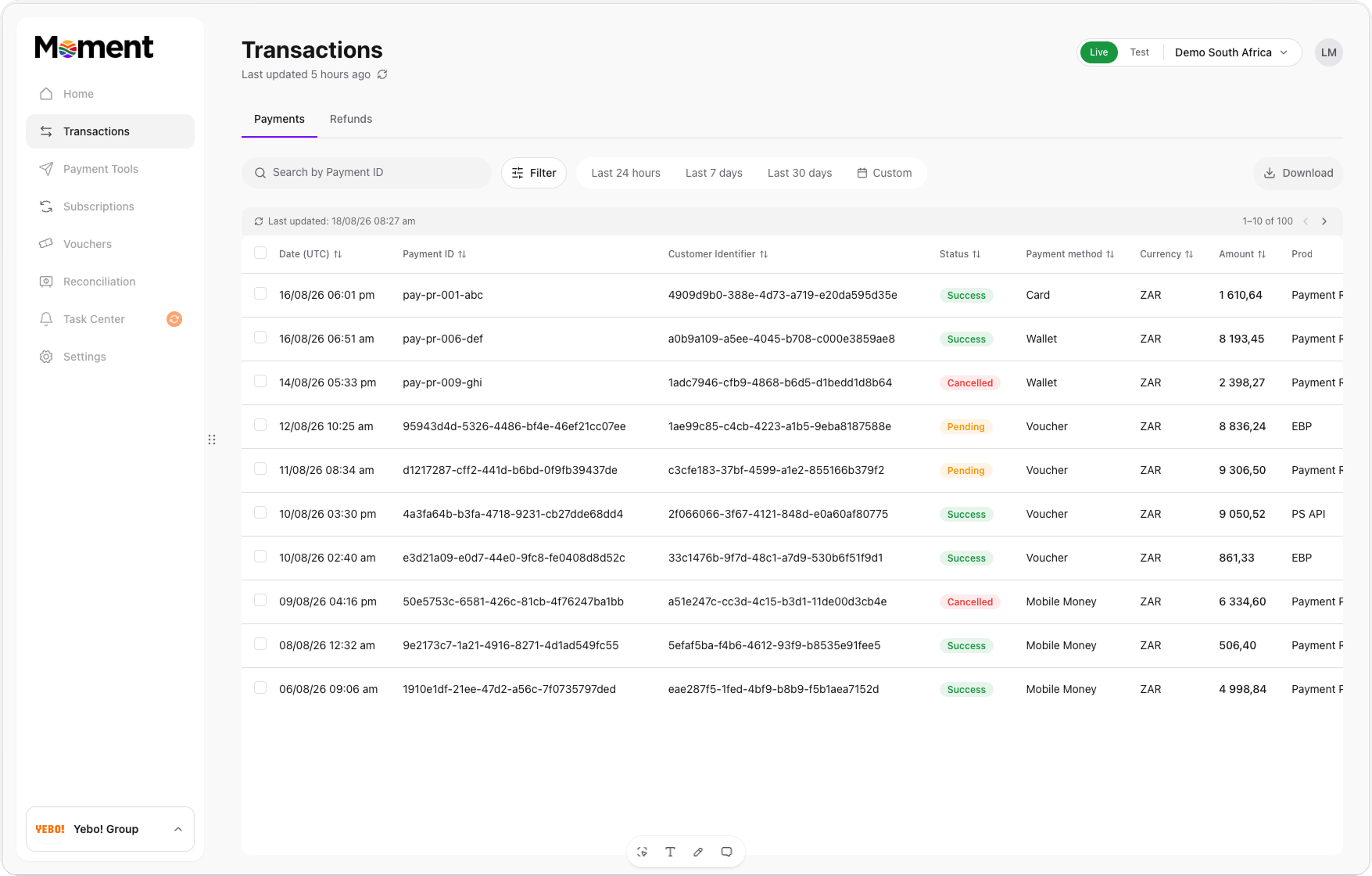
Task: Check the row for pay-pr-001-abc
Action: [260, 293]
